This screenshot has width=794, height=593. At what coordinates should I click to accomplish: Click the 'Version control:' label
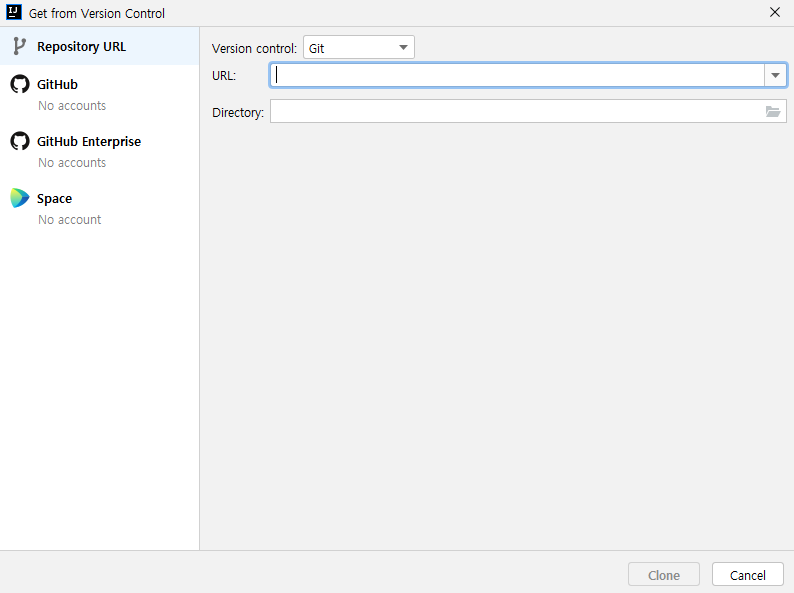click(x=254, y=49)
